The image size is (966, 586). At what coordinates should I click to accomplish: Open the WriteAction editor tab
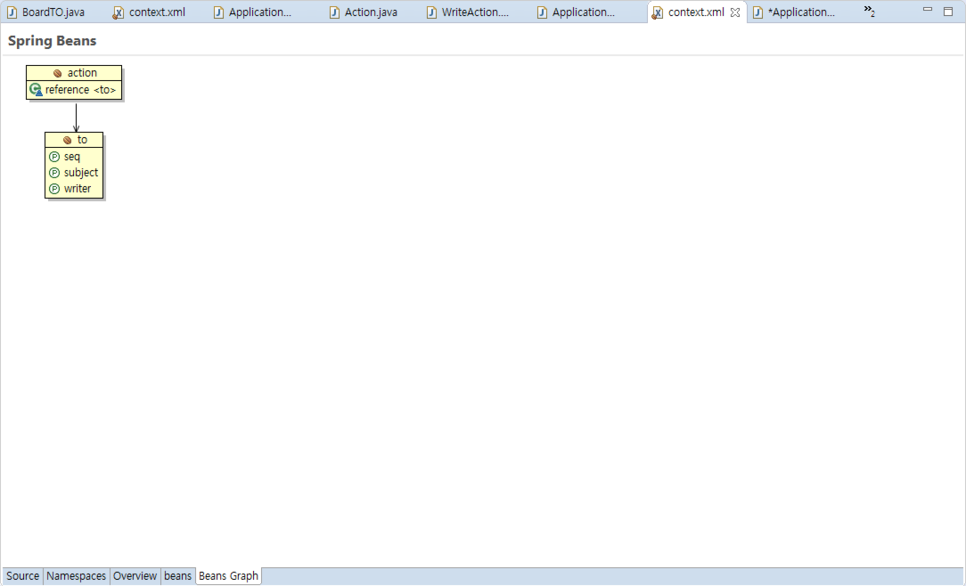coord(469,12)
